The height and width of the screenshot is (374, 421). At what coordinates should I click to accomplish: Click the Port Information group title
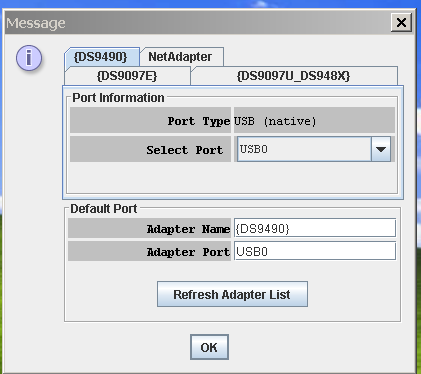(118, 98)
